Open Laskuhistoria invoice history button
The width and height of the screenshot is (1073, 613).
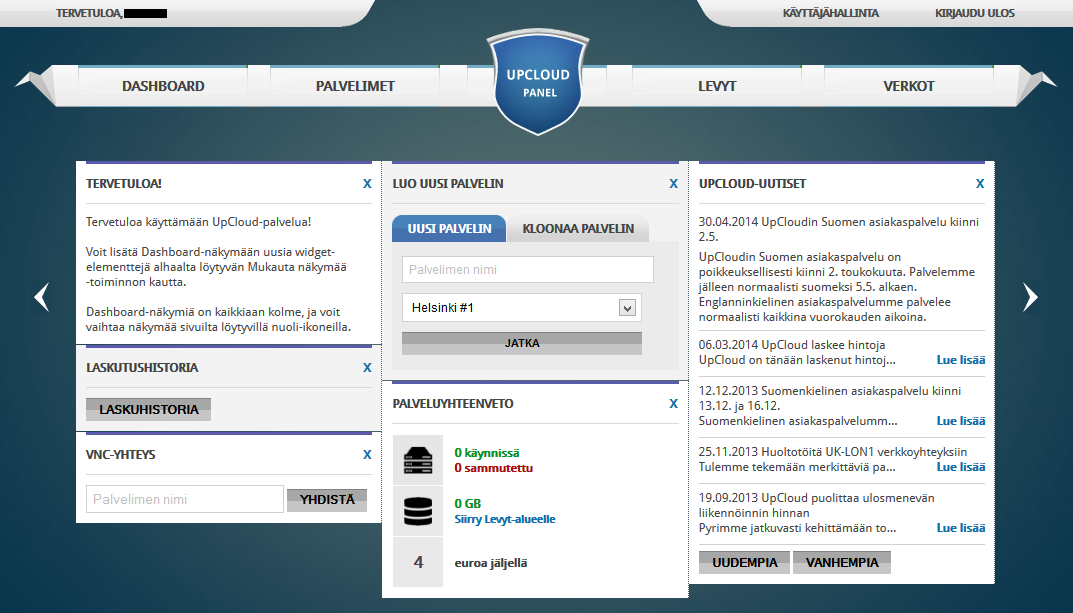(148, 410)
